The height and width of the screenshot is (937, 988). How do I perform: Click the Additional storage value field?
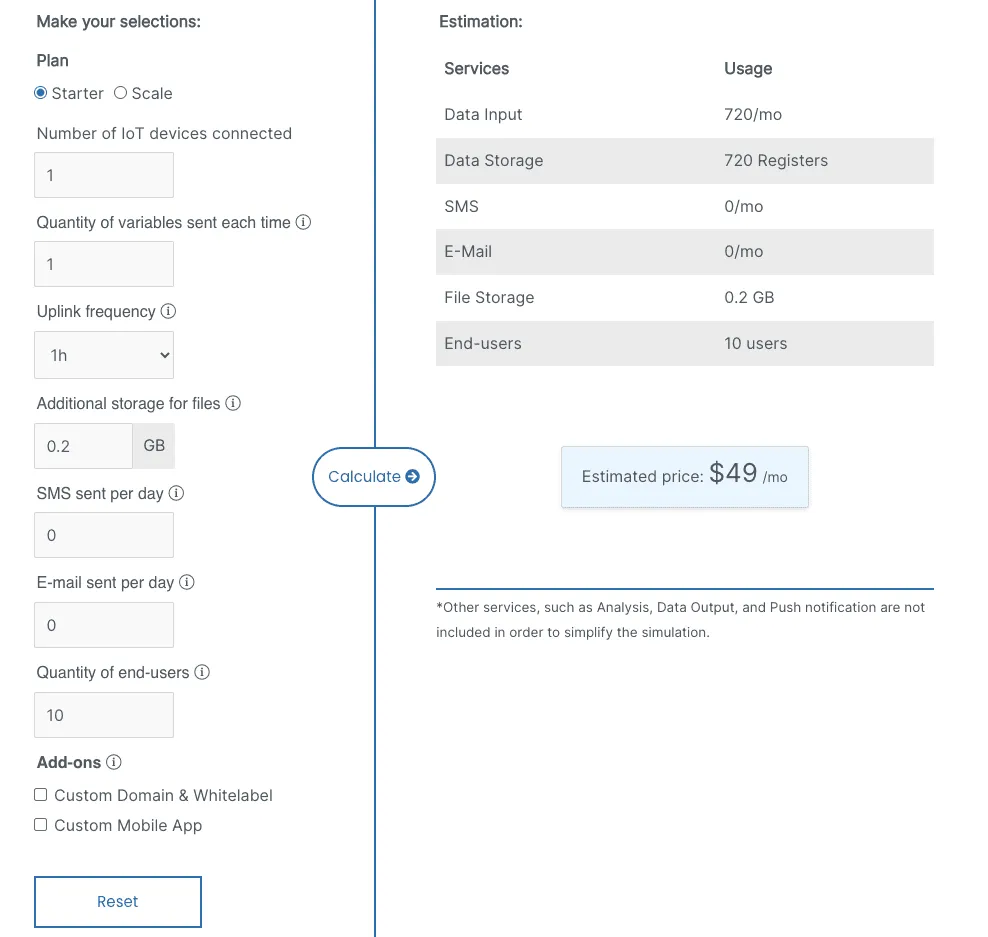[x=83, y=445]
